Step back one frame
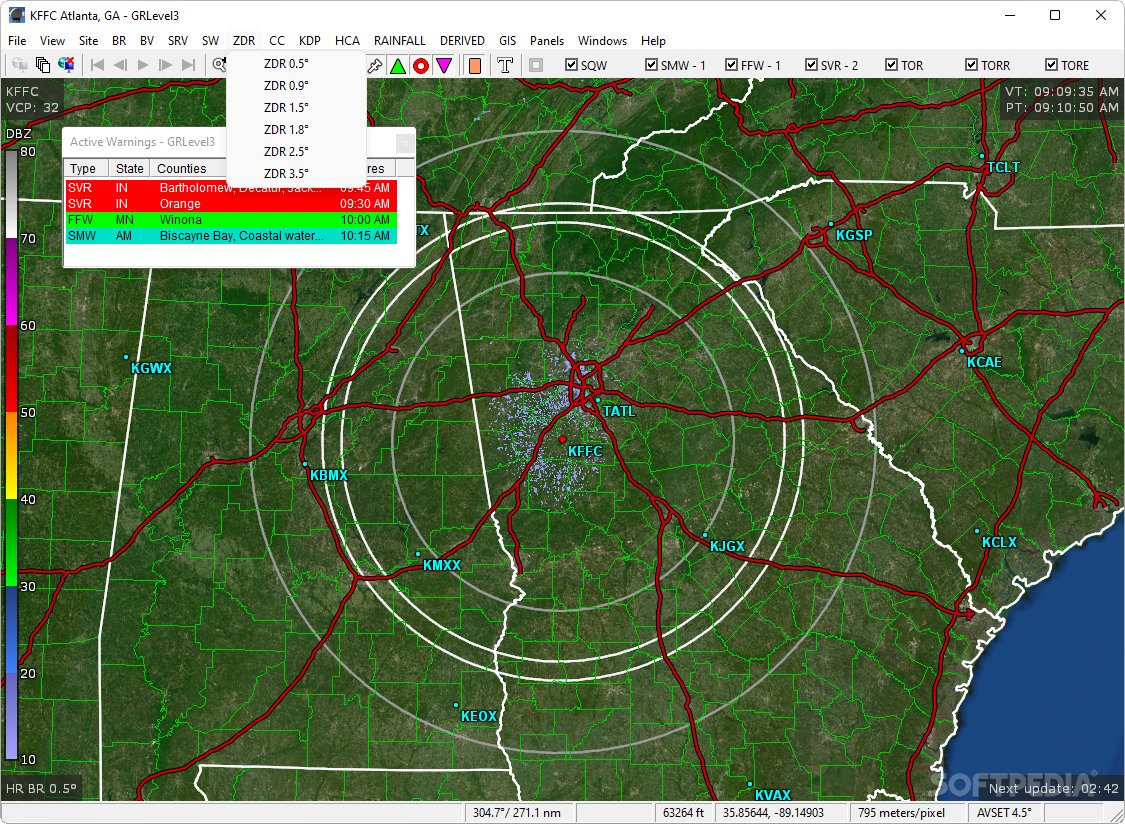1125x824 pixels. pos(121,65)
